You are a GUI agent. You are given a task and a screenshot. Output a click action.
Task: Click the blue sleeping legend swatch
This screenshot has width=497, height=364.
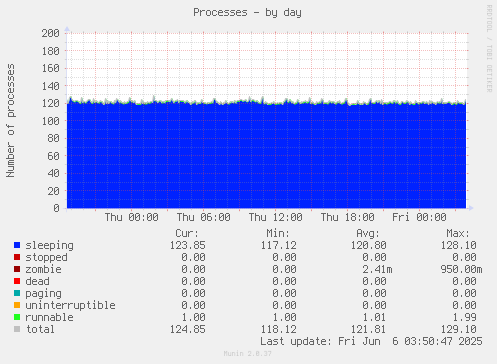point(17,245)
